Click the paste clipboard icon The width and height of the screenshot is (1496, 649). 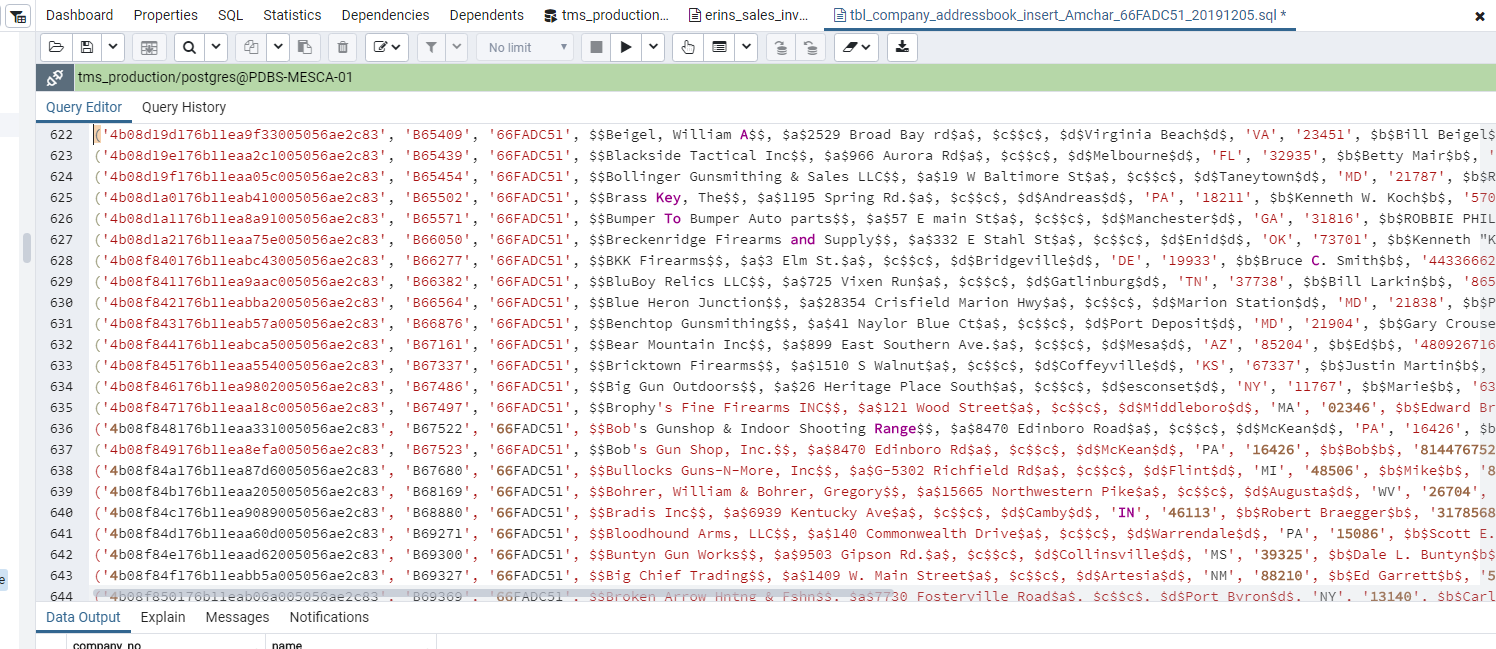(304, 47)
